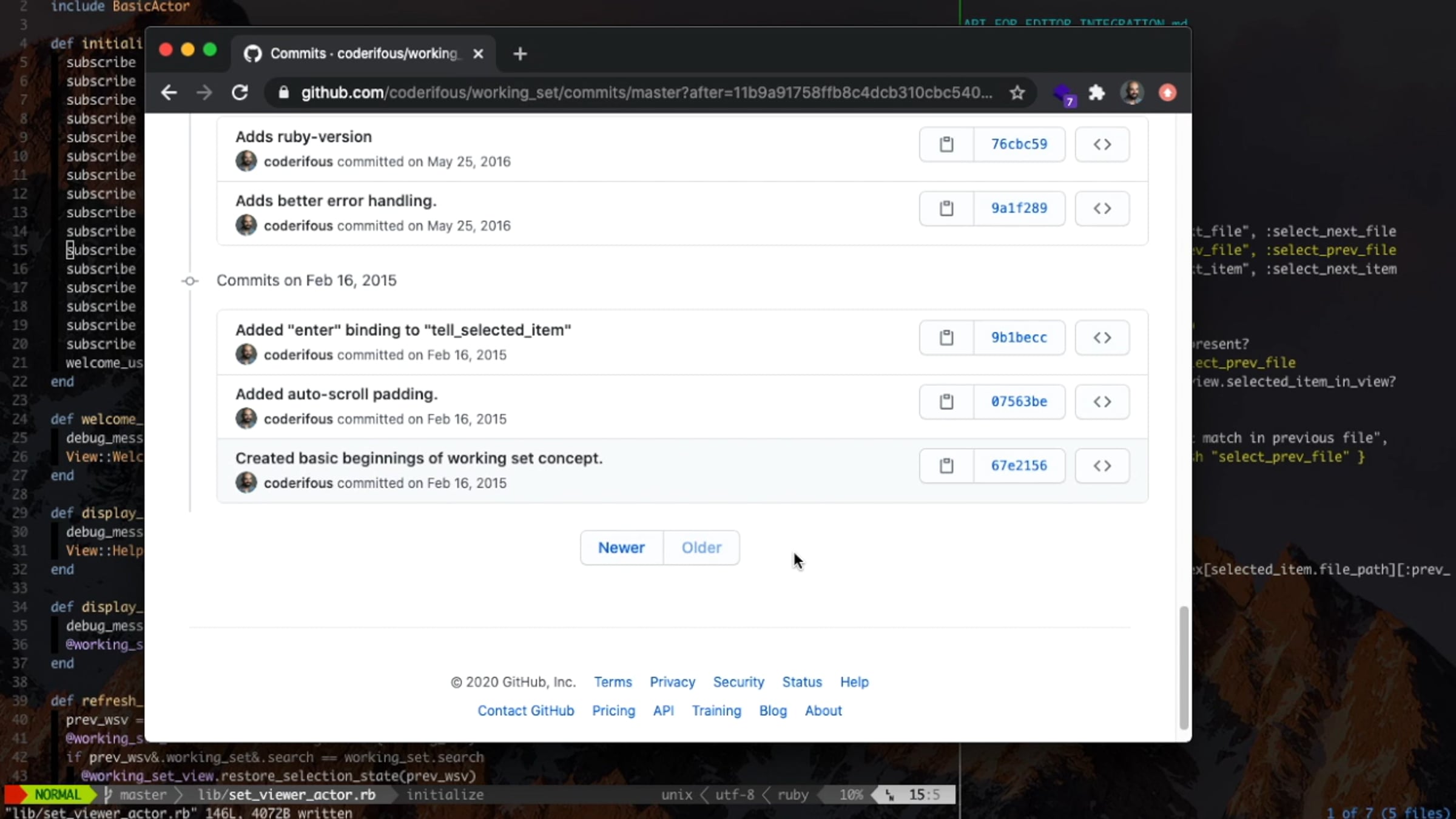Copy full SHA for commit 9a1f289
The width and height of the screenshot is (1456, 819).
946,208
